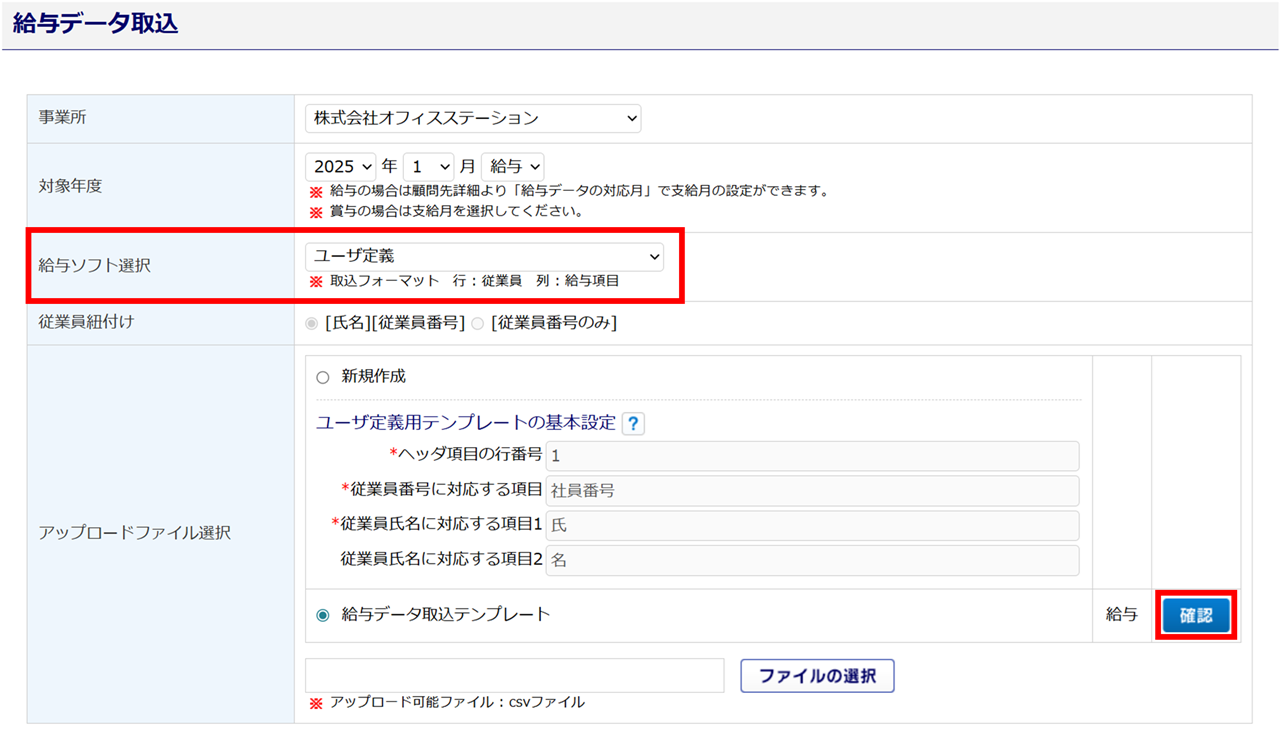The height and width of the screenshot is (730, 1280).
Task: Open the help icon beside ユーザ定義用テンプレートの基本設定
Action: (x=633, y=423)
